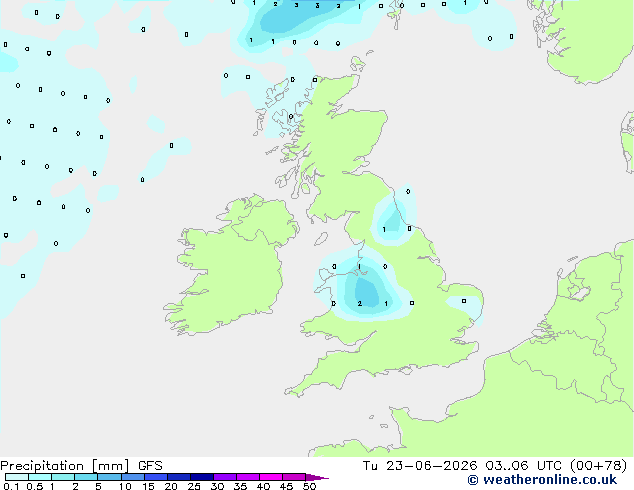The width and height of the screenshot is (634, 490).
Task: Click the Precipitation [mm] title text
Action: coord(64,466)
